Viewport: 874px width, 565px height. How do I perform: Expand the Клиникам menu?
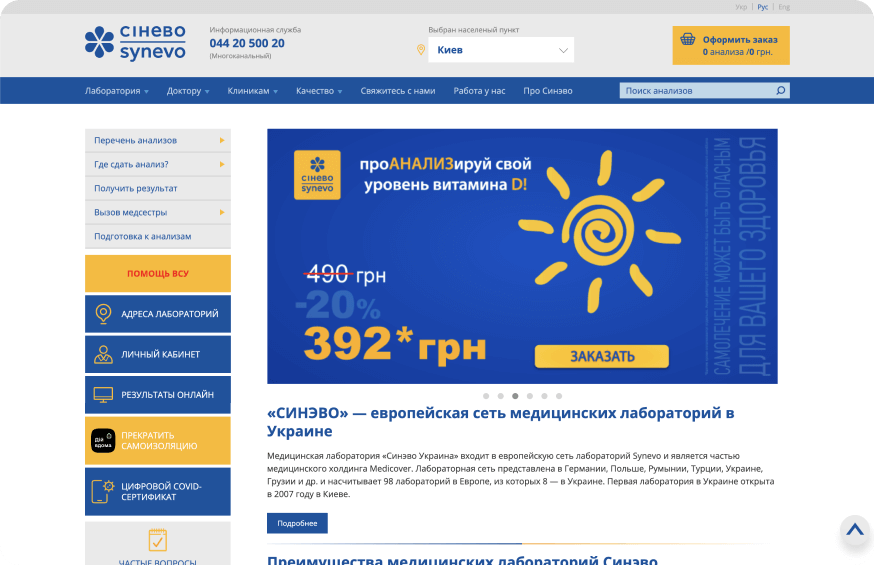click(x=253, y=91)
